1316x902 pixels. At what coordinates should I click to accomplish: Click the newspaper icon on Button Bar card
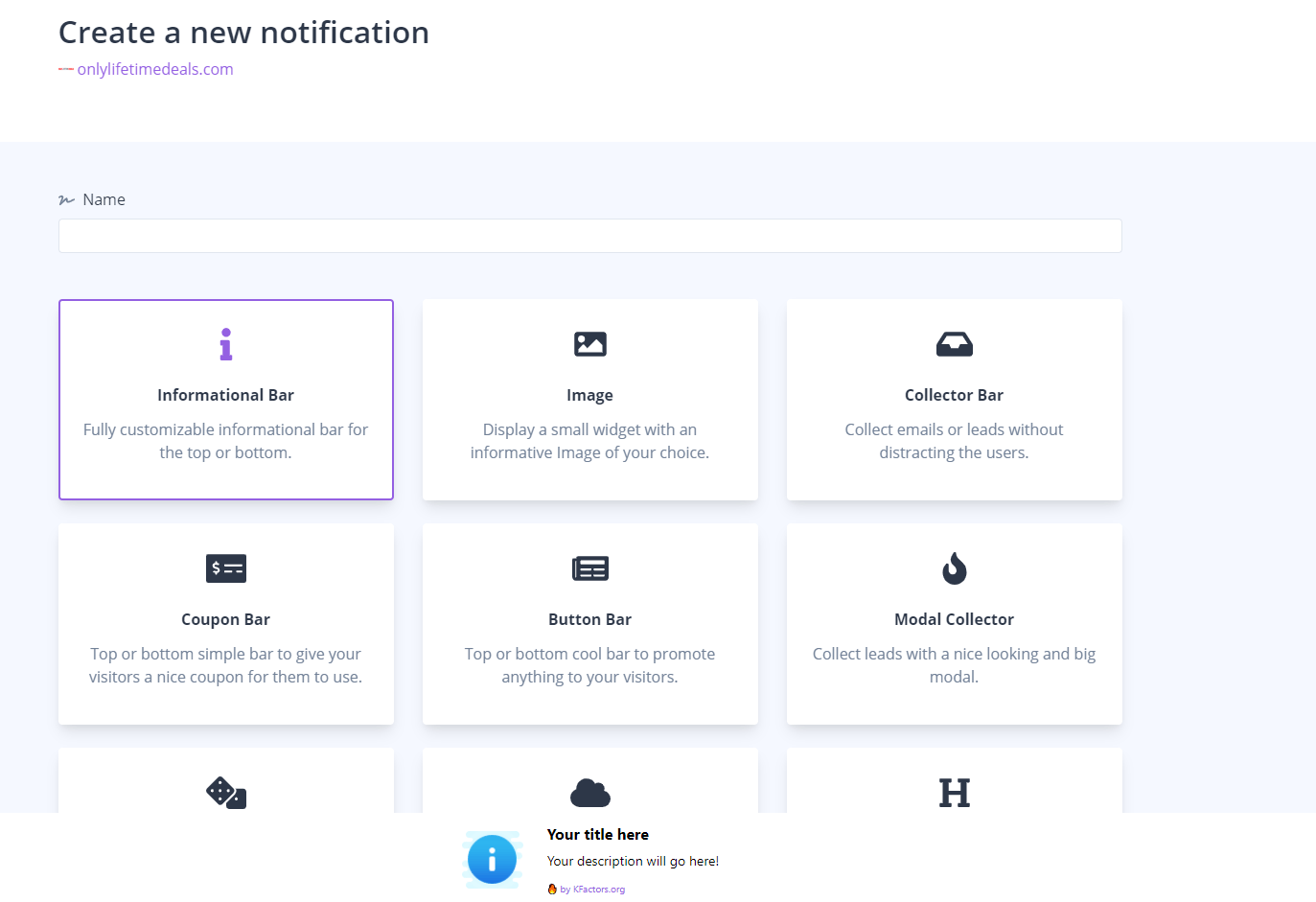click(589, 568)
